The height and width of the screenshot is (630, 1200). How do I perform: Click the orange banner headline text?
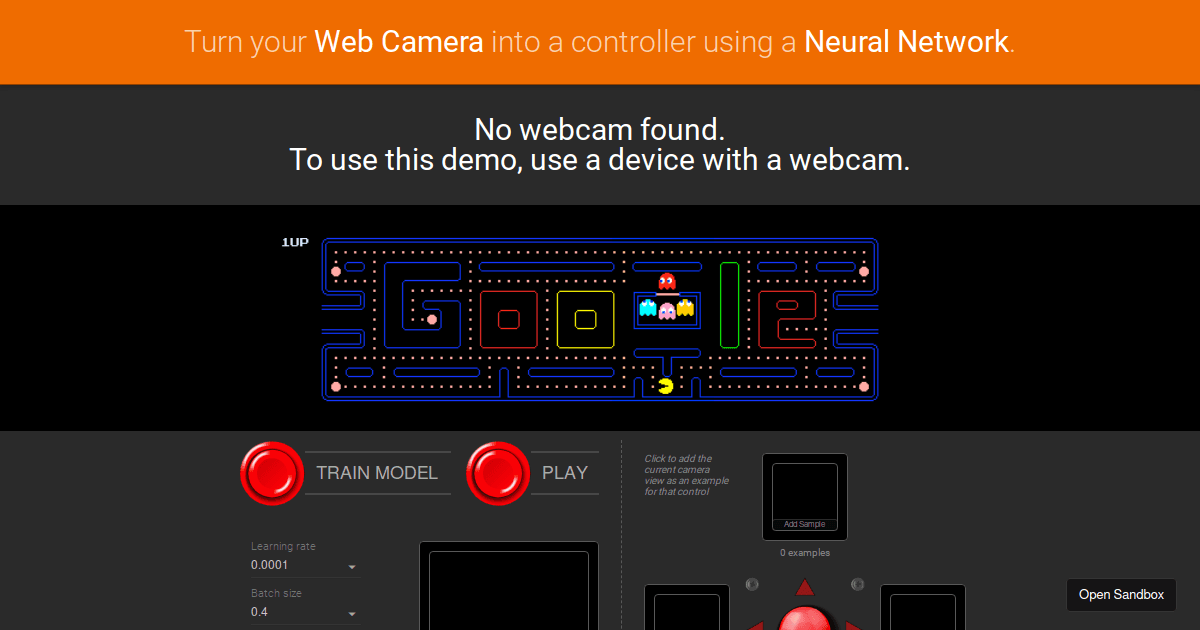pos(600,42)
